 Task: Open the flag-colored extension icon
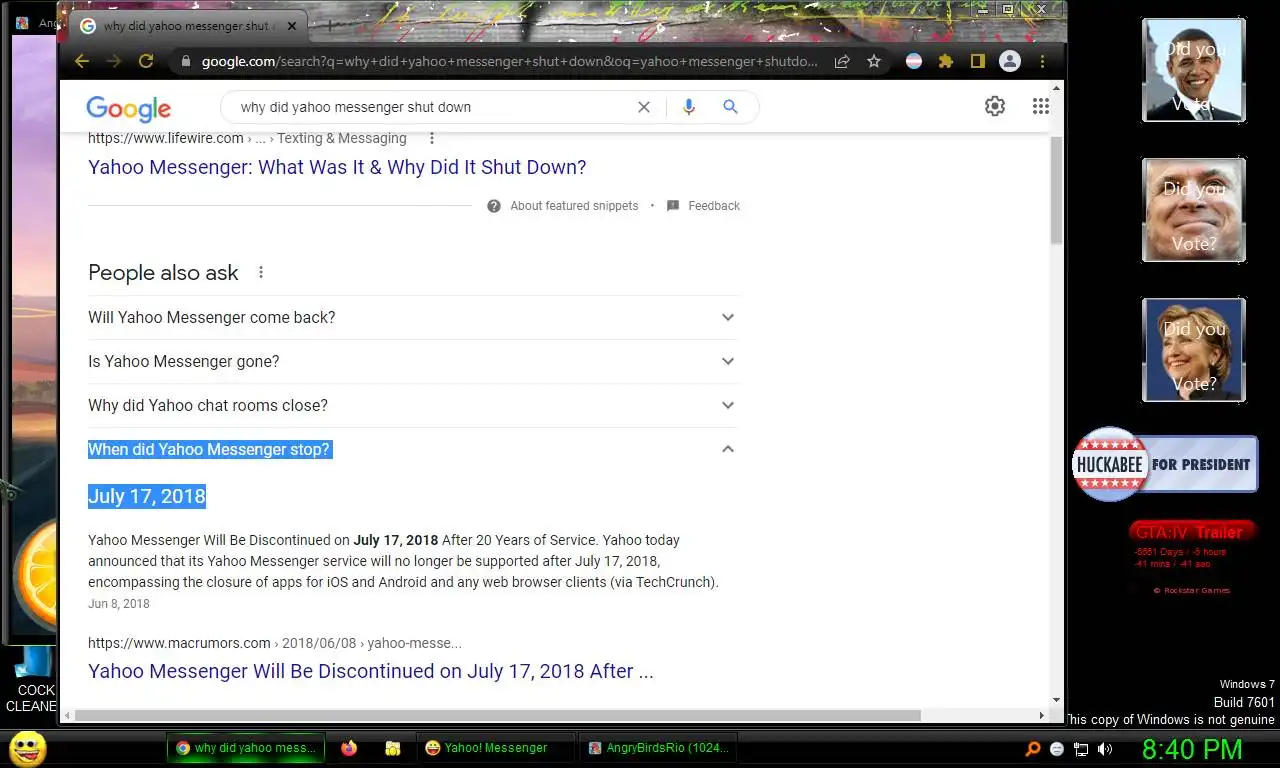click(914, 61)
